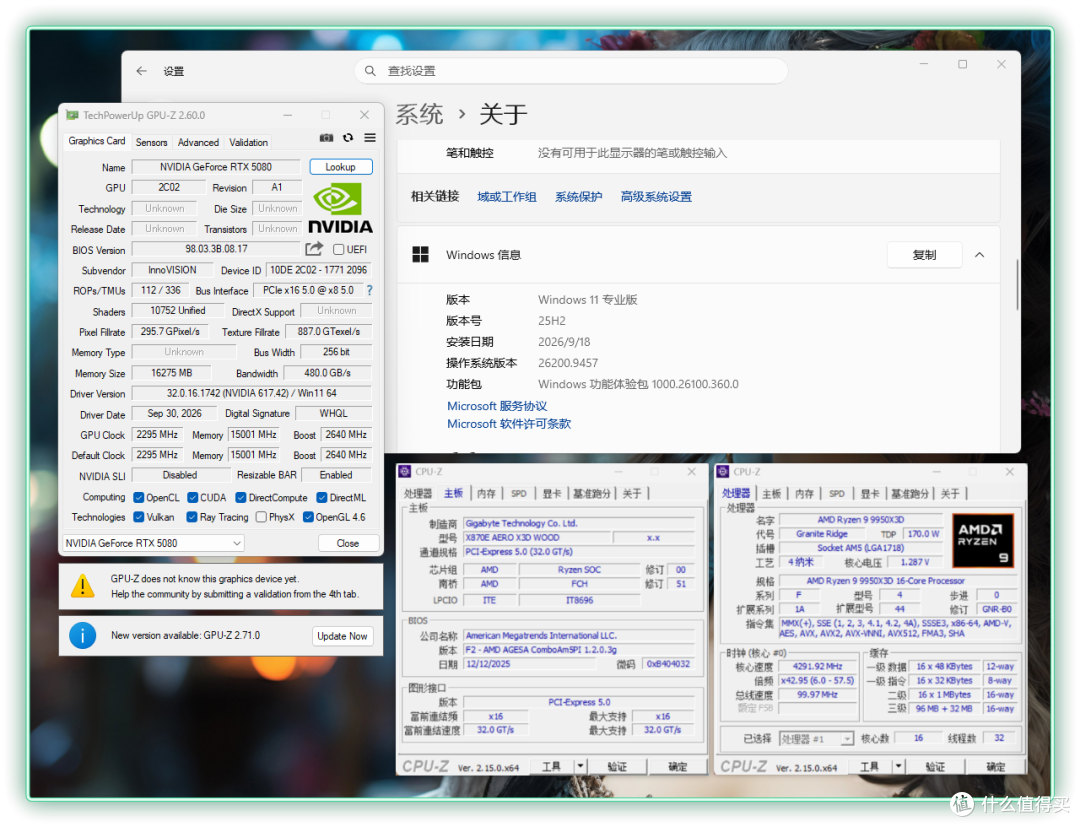Click 工具 button in left CPU-Z window
Viewport: 1080px width, 827px height.
click(x=551, y=766)
